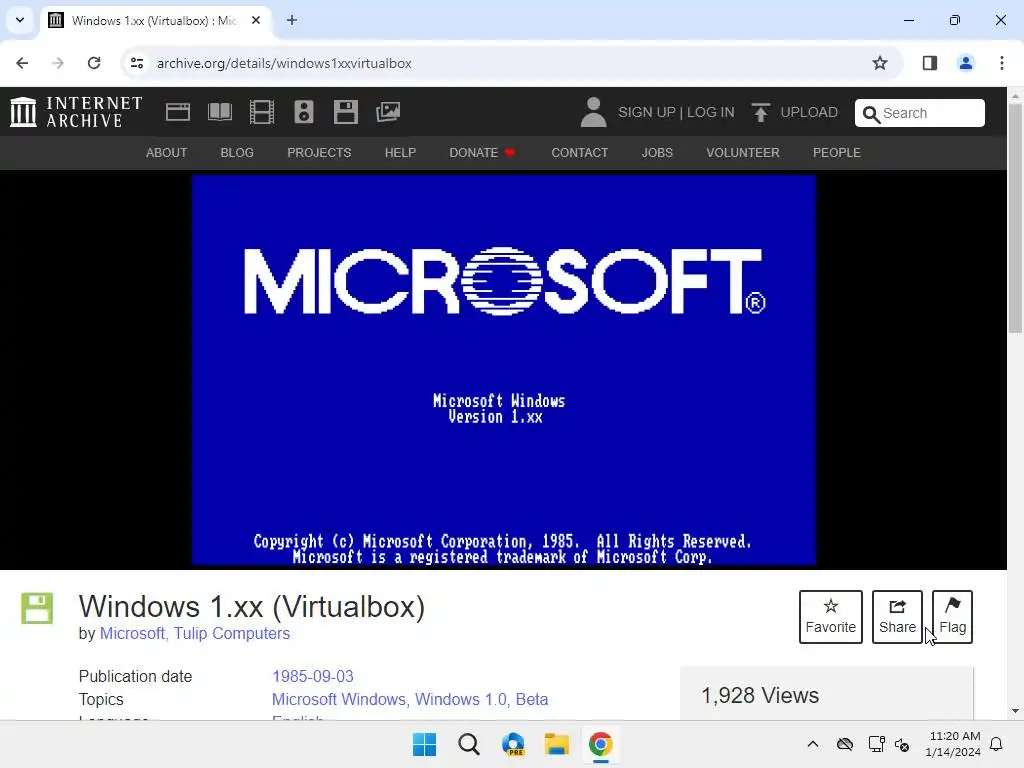Click the Chrome taskbar icon
This screenshot has width=1024, height=768.
[x=601, y=744]
